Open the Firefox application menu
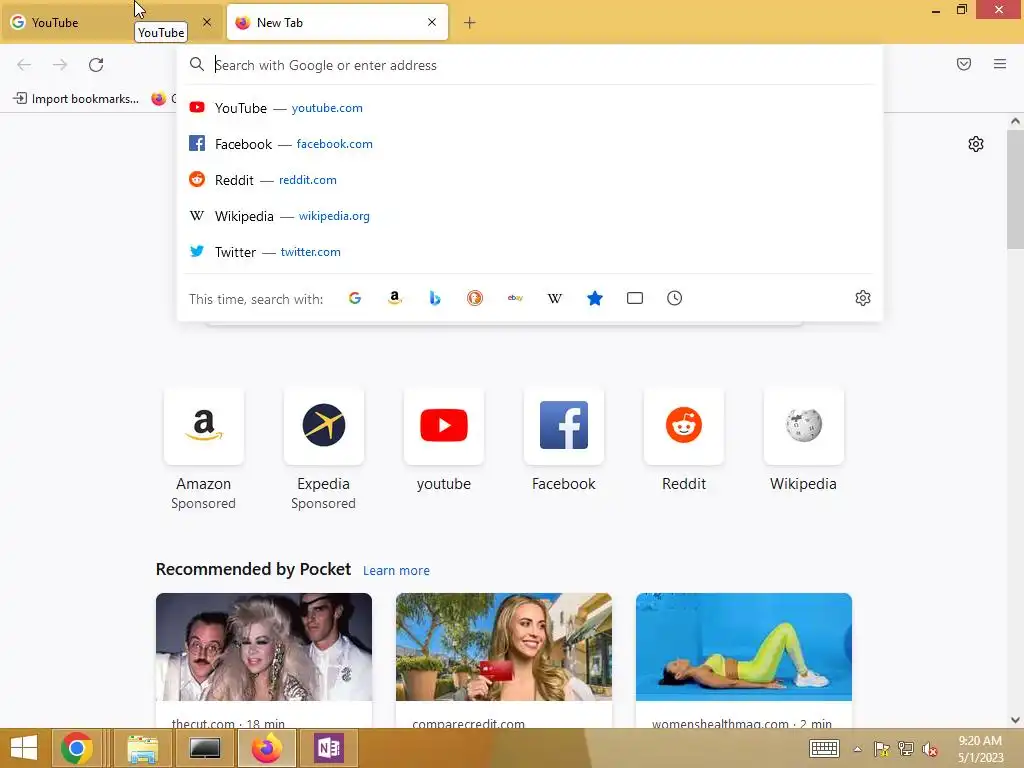 (x=1000, y=64)
